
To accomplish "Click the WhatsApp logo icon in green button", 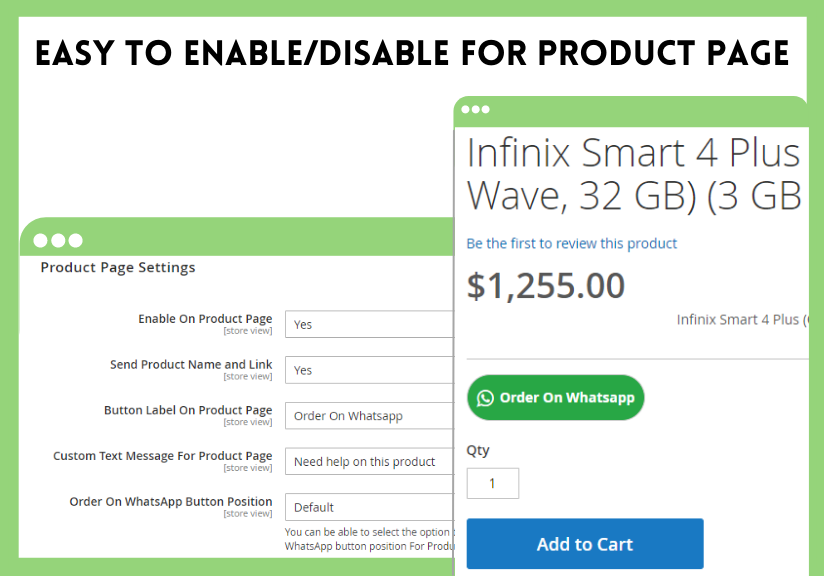I will [485, 398].
